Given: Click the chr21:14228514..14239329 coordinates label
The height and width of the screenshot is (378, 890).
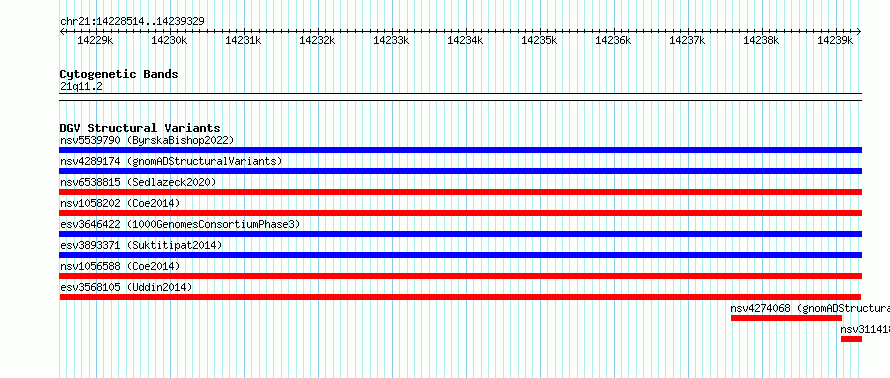Looking at the screenshot, I should [132, 22].
